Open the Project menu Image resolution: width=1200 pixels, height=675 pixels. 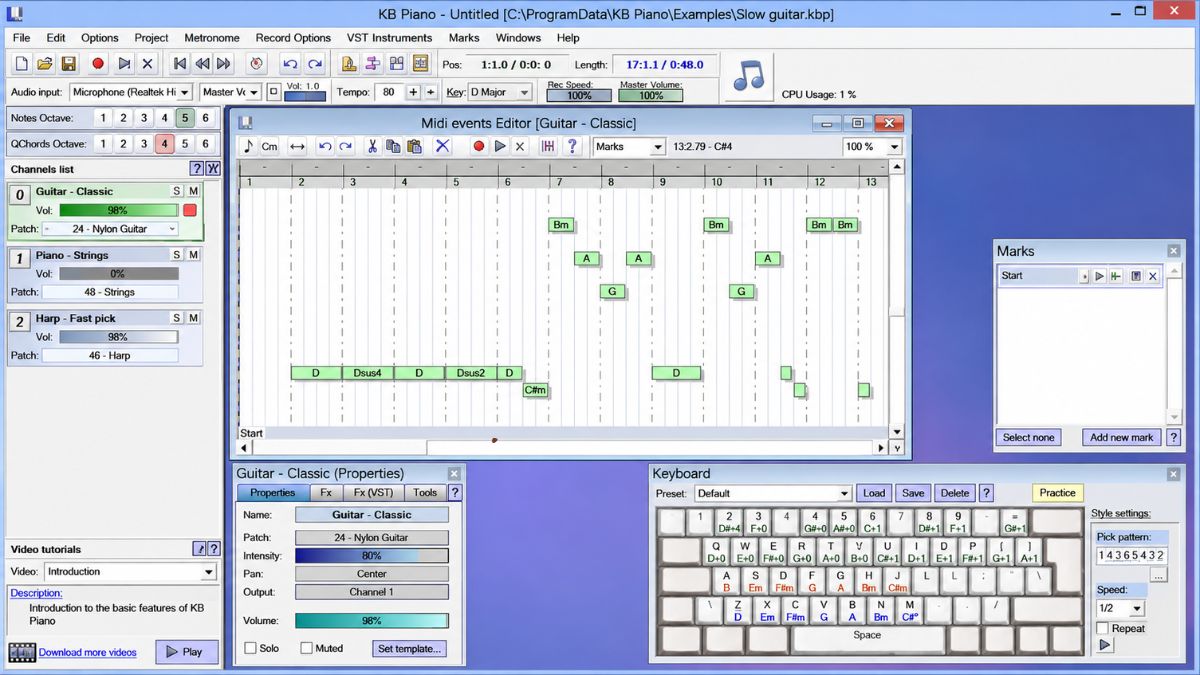point(152,38)
